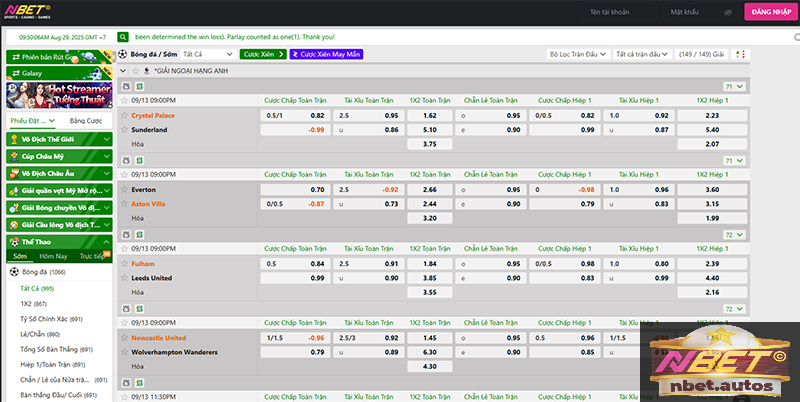Collapse the Thể Thao sidebar section

[105, 241]
